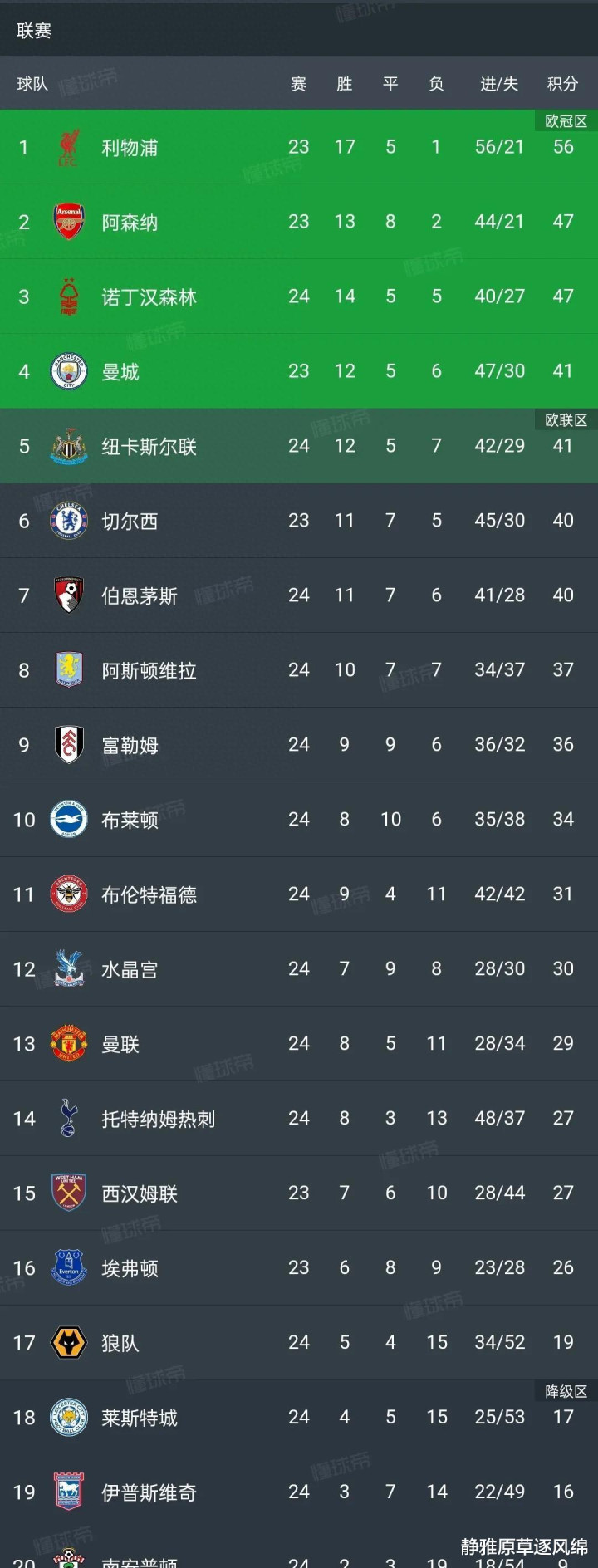Select the Wolves wolf-head crest

click(68, 1342)
